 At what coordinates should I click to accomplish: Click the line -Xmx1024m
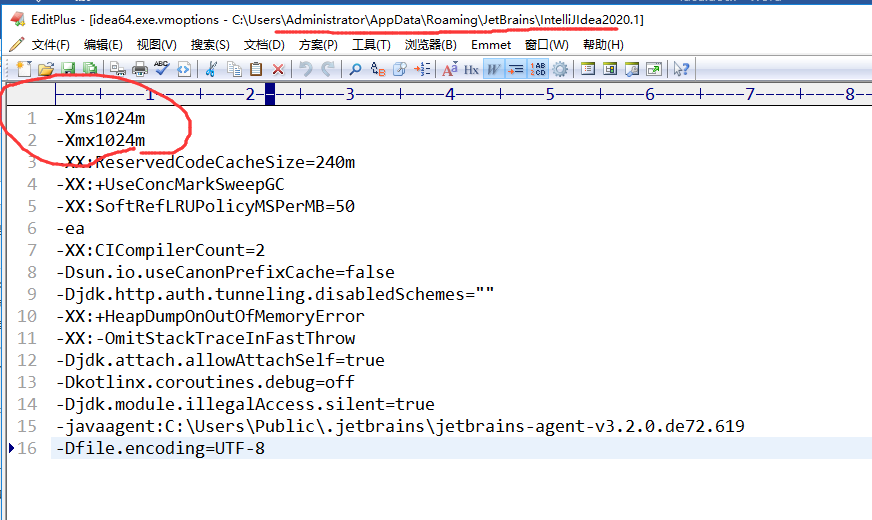point(101,140)
